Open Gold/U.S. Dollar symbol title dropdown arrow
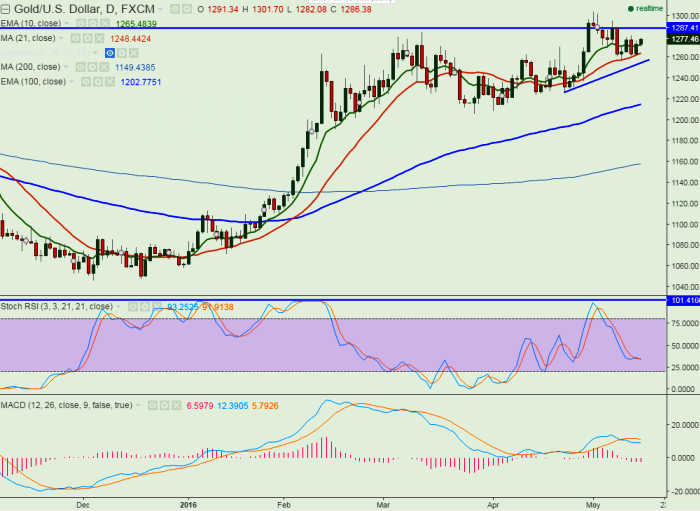This screenshot has width=700, height=511. coord(161,9)
